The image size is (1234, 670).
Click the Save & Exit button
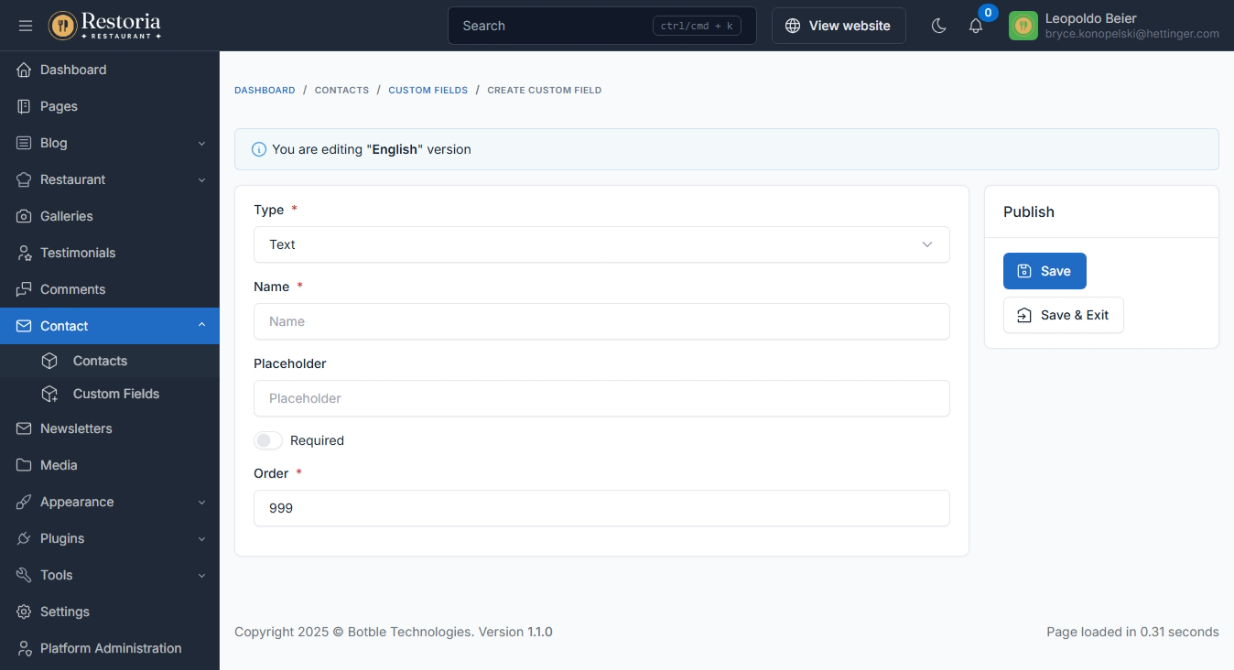[x=1063, y=315]
